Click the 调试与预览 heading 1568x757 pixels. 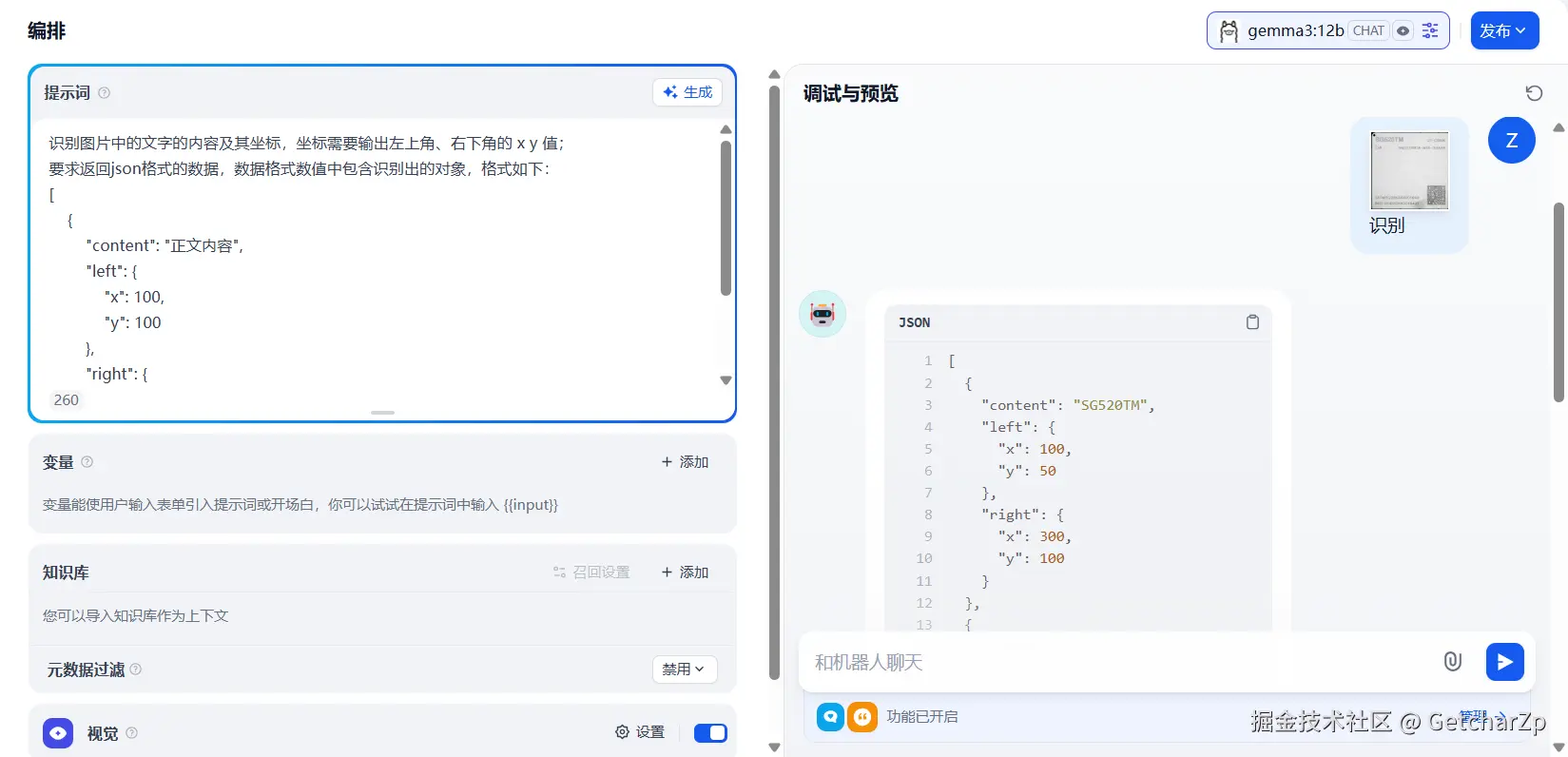(x=850, y=93)
